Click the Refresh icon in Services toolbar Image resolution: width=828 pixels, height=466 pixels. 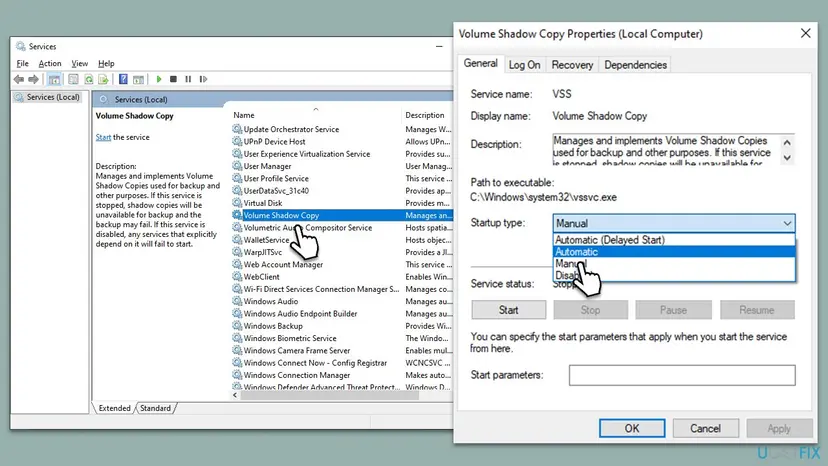coord(89,79)
